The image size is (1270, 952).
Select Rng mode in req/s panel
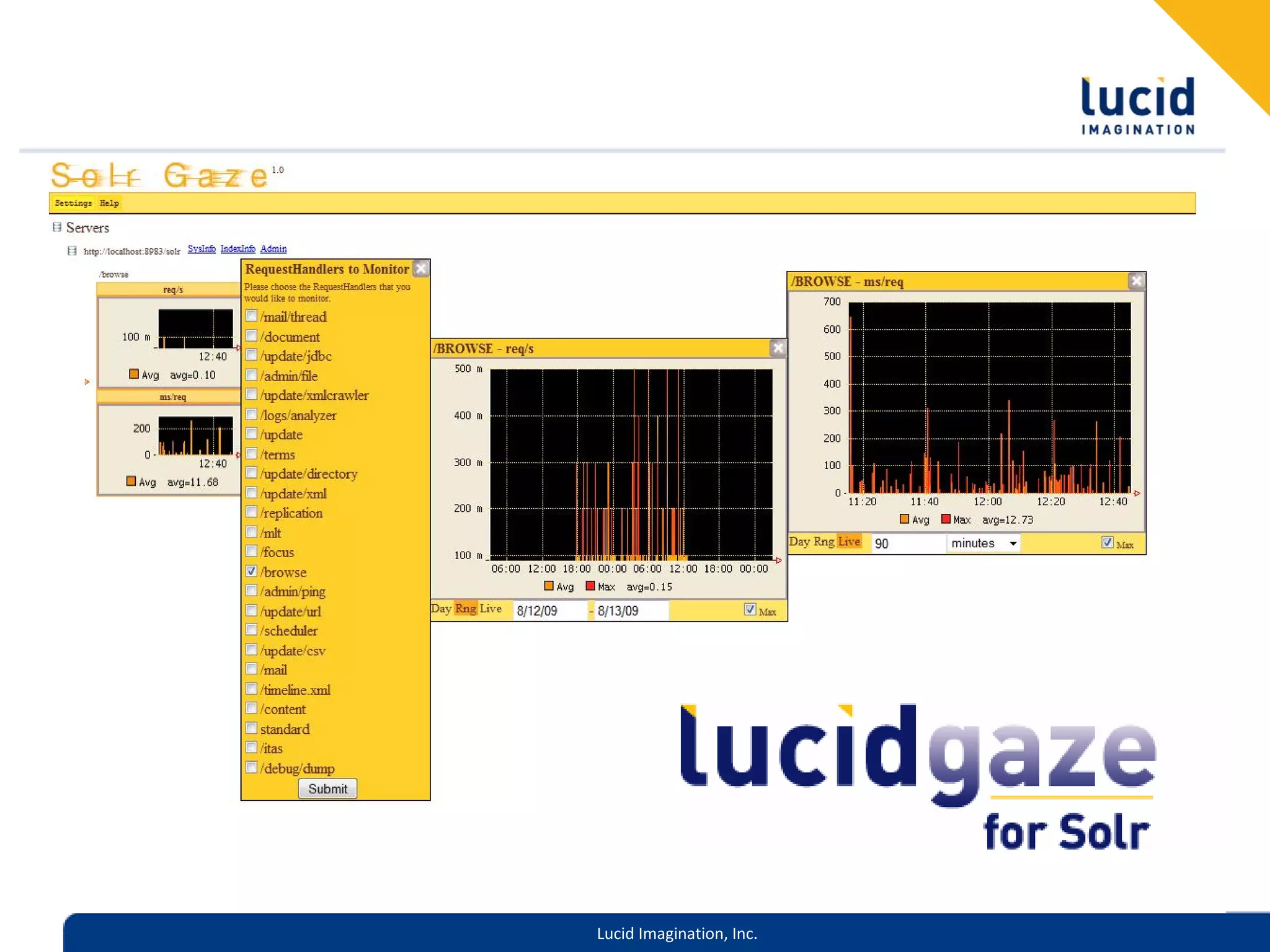pos(465,609)
